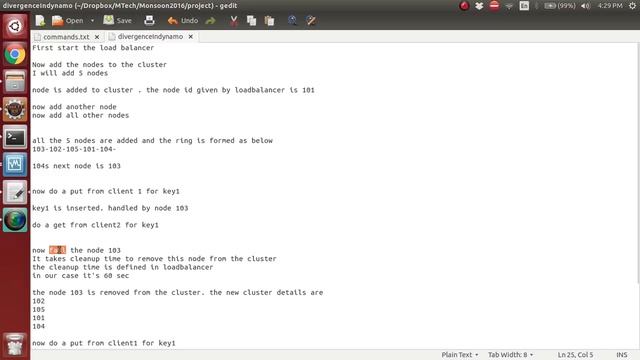Click the Ln 25, Col 5 status entry
Screen dimensions: 640x360
click(x=575, y=355)
